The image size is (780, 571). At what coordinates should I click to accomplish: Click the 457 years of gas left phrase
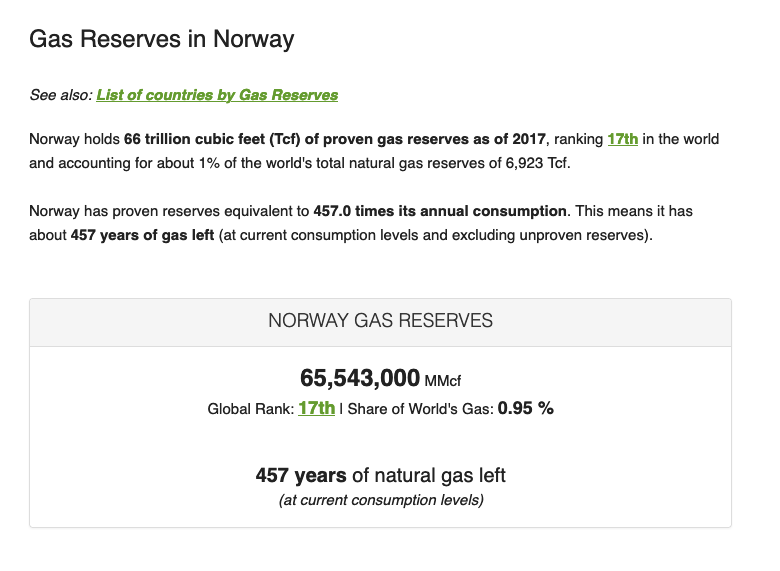tap(142, 235)
